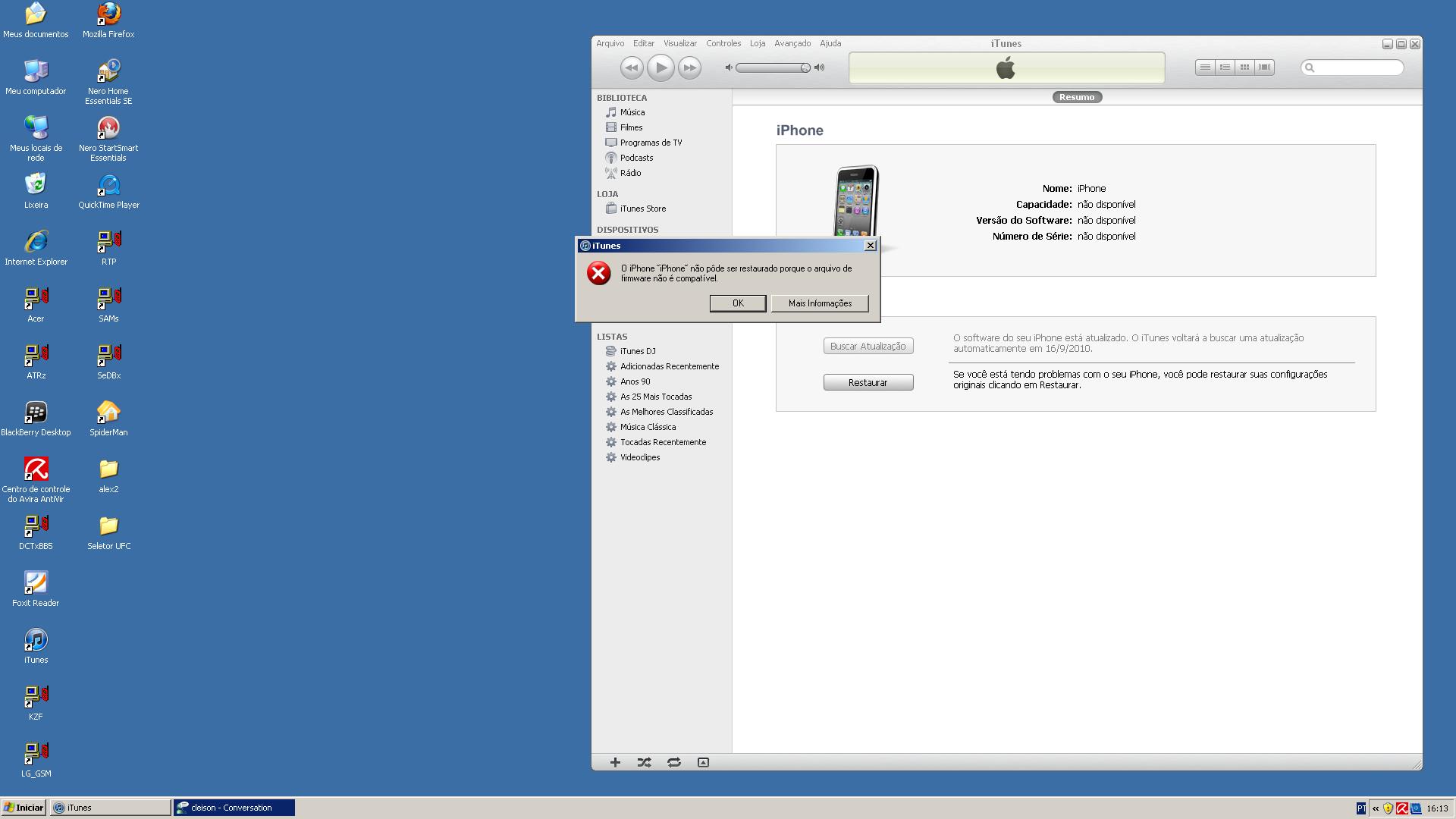Open the Seletor UFC folder
This screenshot has height=819, width=1456.
click(x=108, y=532)
